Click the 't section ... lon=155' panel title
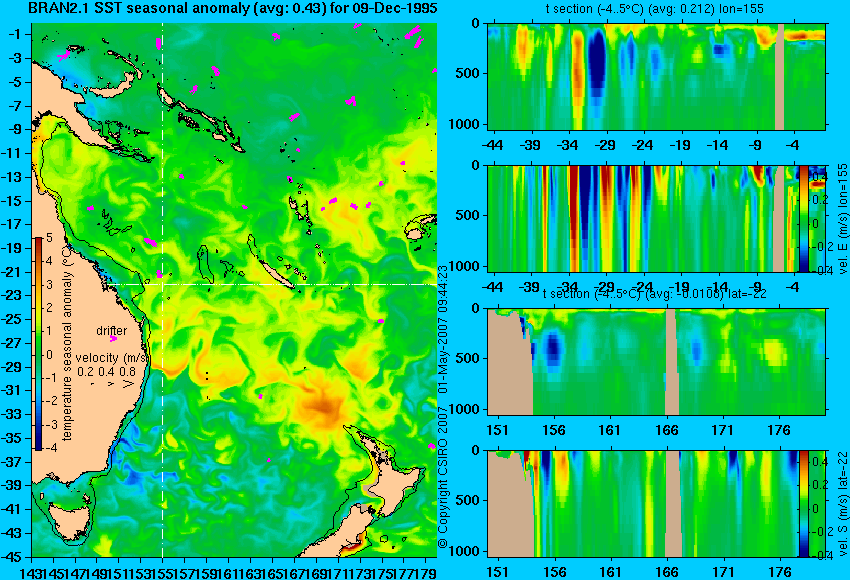The image size is (850, 580). pos(654,9)
